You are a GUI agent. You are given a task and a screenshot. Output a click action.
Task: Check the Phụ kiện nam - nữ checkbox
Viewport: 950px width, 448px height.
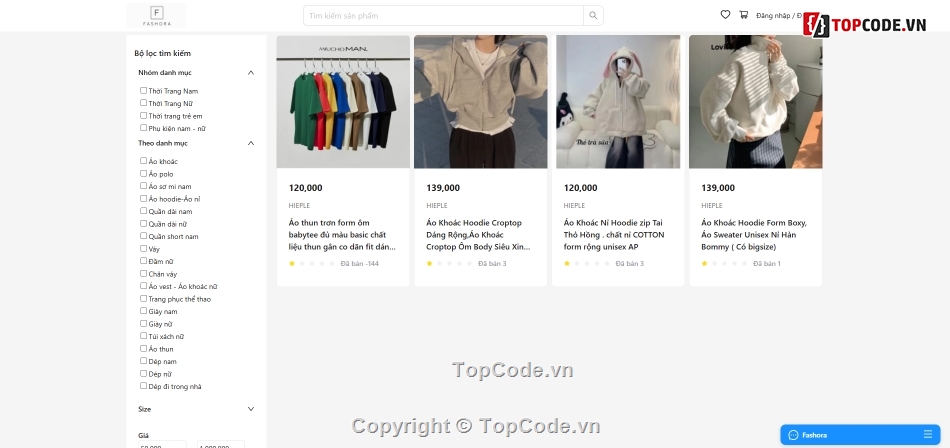pyautogui.click(x=144, y=128)
